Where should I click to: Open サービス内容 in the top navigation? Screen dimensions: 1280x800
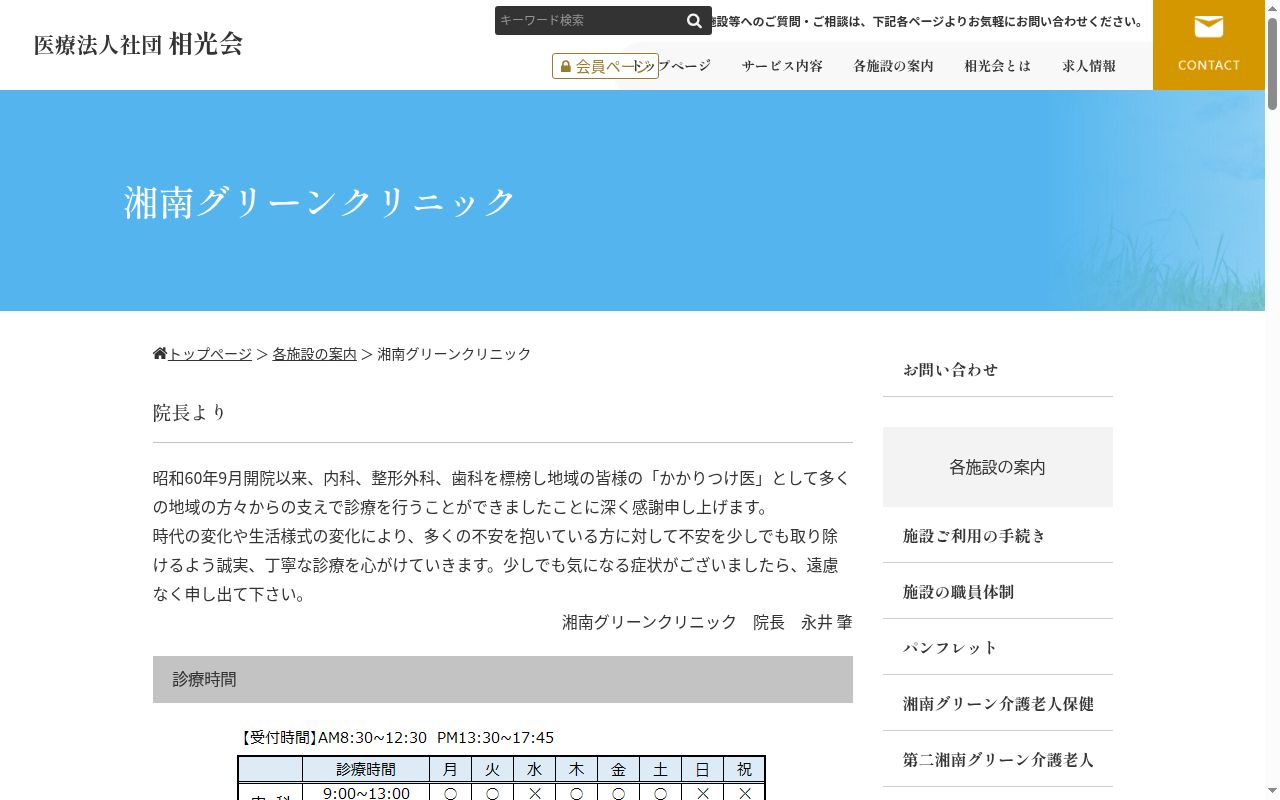tap(782, 66)
